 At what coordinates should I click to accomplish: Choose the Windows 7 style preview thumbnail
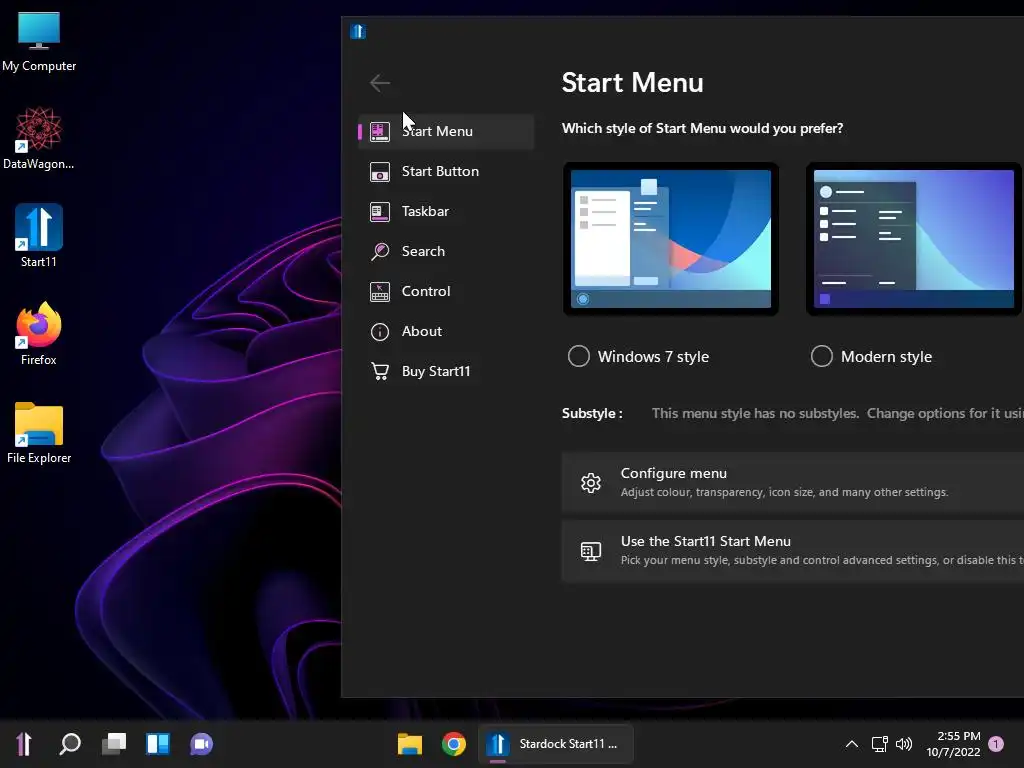(x=671, y=239)
